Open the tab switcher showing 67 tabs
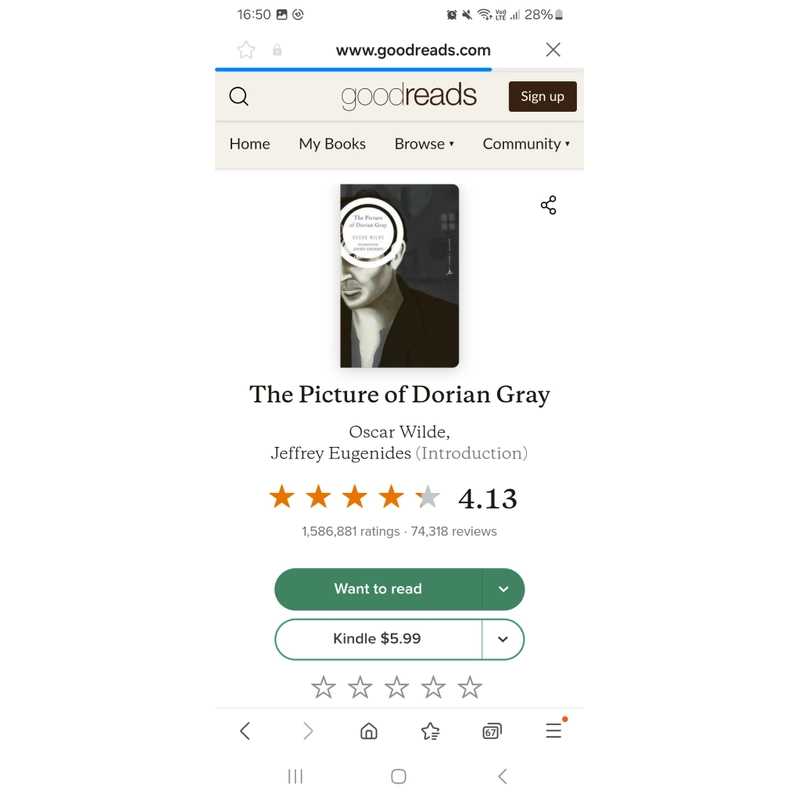The width and height of the screenshot is (800, 800). pyautogui.click(x=492, y=732)
